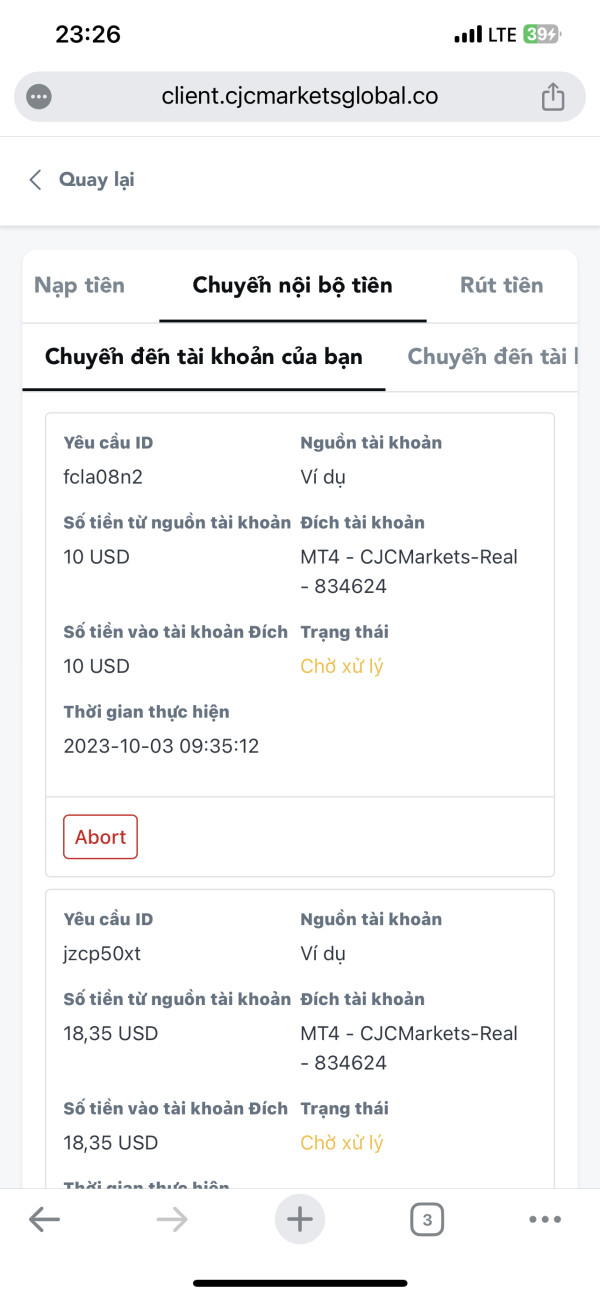Image resolution: width=600 pixels, height=1298 pixels.
Task: Tap the request ID fcla08n2
Action: (103, 477)
